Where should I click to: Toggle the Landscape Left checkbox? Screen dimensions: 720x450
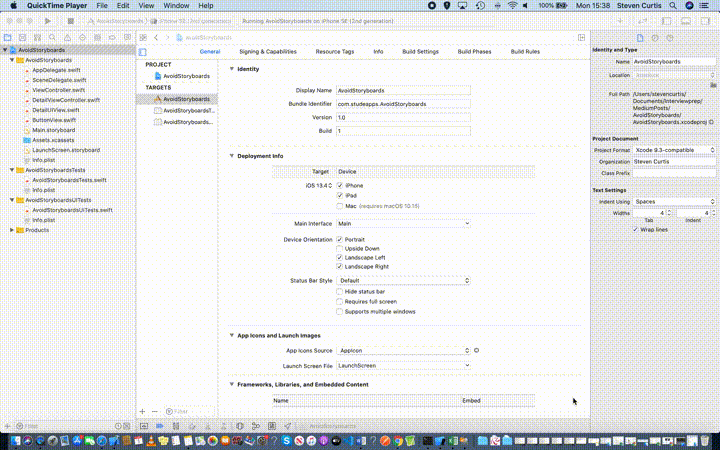pyautogui.click(x=340, y=258)
